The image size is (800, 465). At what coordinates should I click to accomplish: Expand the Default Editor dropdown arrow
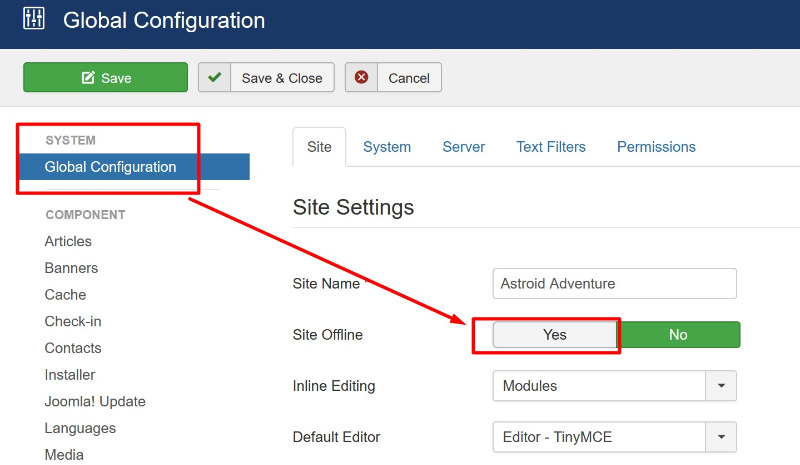721,437
